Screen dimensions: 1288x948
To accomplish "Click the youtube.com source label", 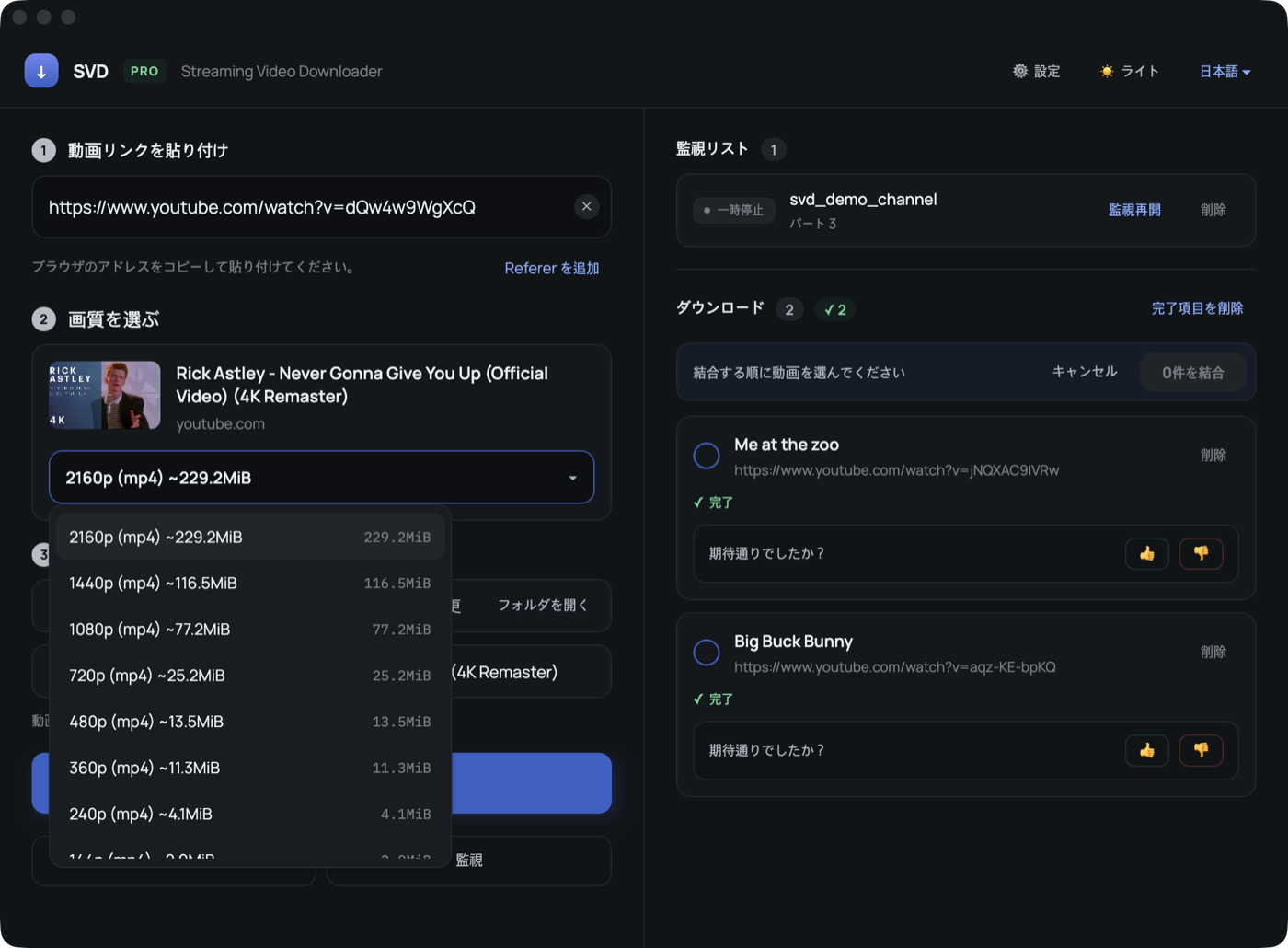I will [221, 424].
